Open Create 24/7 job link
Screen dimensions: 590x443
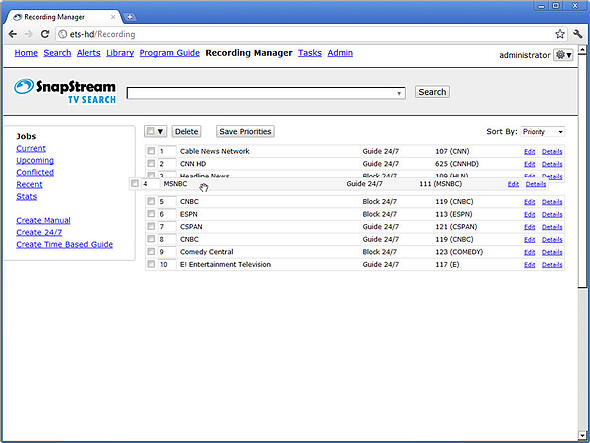39,233
